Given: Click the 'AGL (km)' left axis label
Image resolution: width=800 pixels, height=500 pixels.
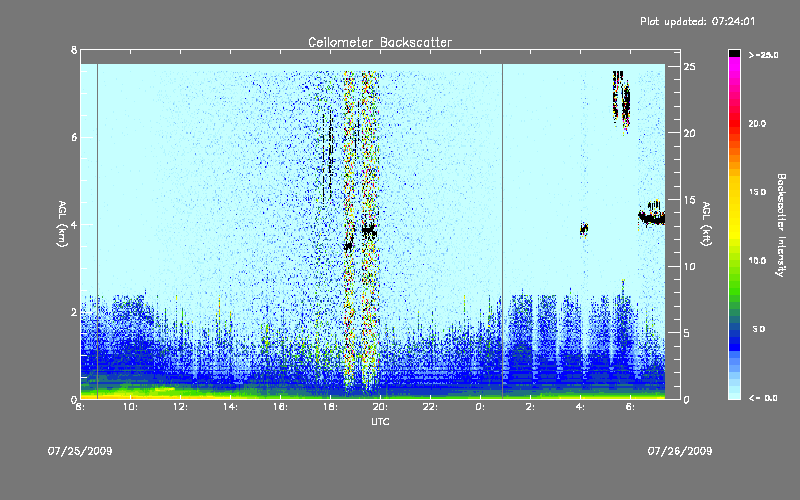Looking at the screenshot, I should (x=62, y=224).
